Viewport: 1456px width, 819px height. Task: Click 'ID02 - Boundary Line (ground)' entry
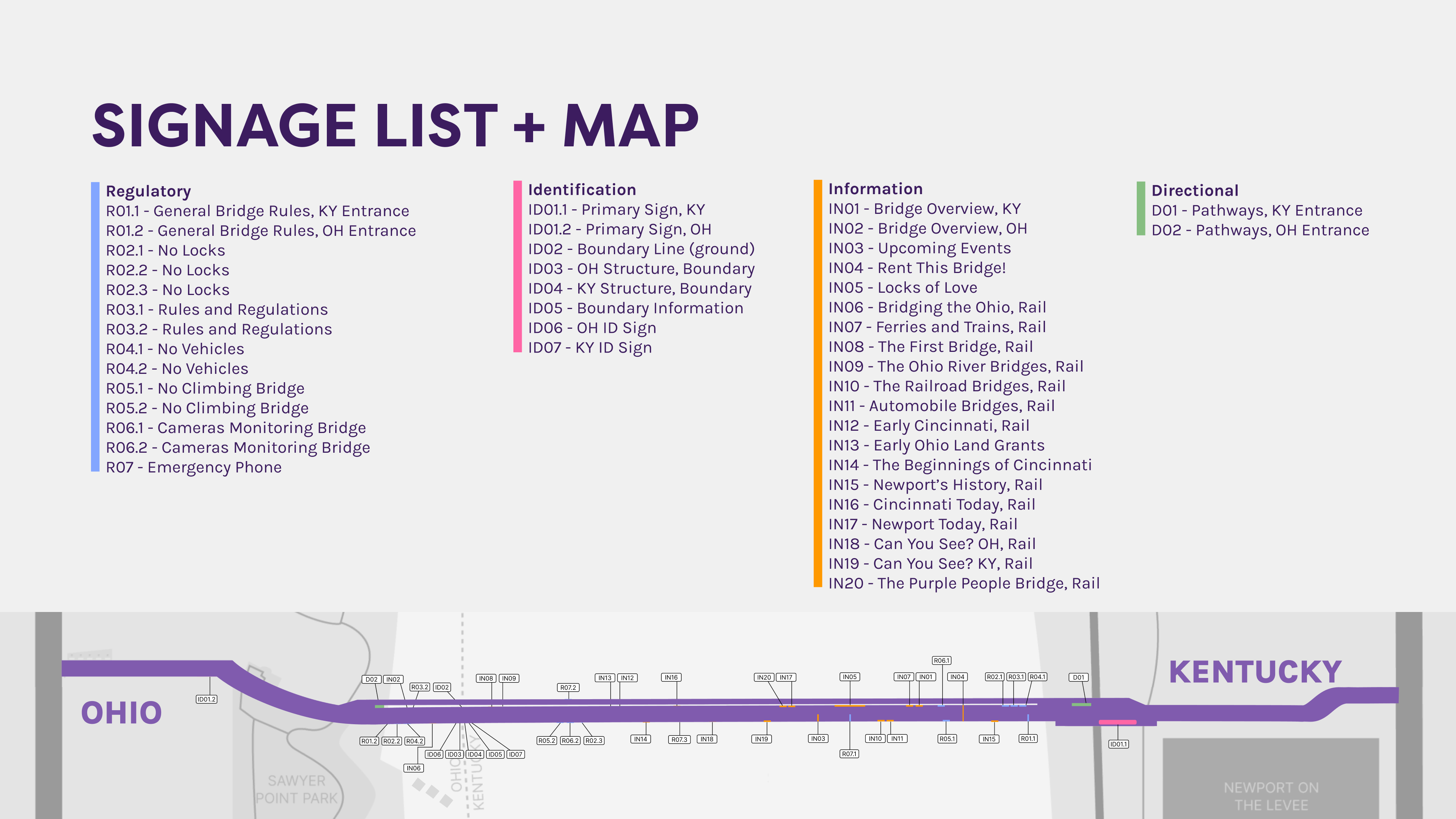[641, 249]
